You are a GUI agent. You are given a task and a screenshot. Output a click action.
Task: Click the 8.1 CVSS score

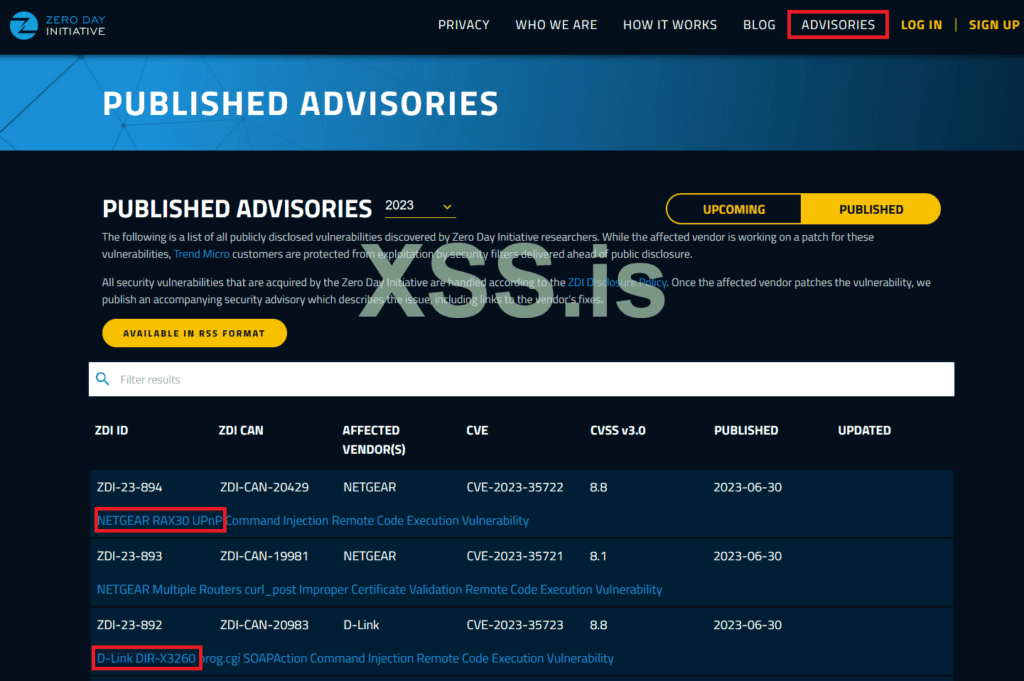coord(598,556)
